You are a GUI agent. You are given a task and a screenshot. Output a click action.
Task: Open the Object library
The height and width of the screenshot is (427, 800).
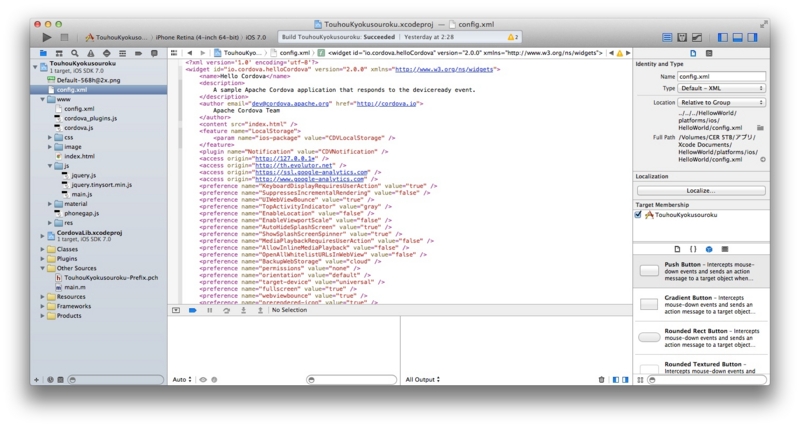click(x=709, y=249)
